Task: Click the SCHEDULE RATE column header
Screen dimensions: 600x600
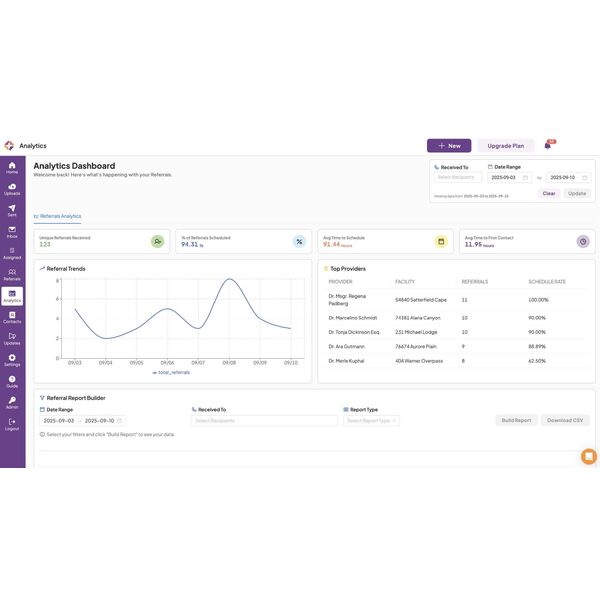Action: pyautogui.click(x=547, y=282)
